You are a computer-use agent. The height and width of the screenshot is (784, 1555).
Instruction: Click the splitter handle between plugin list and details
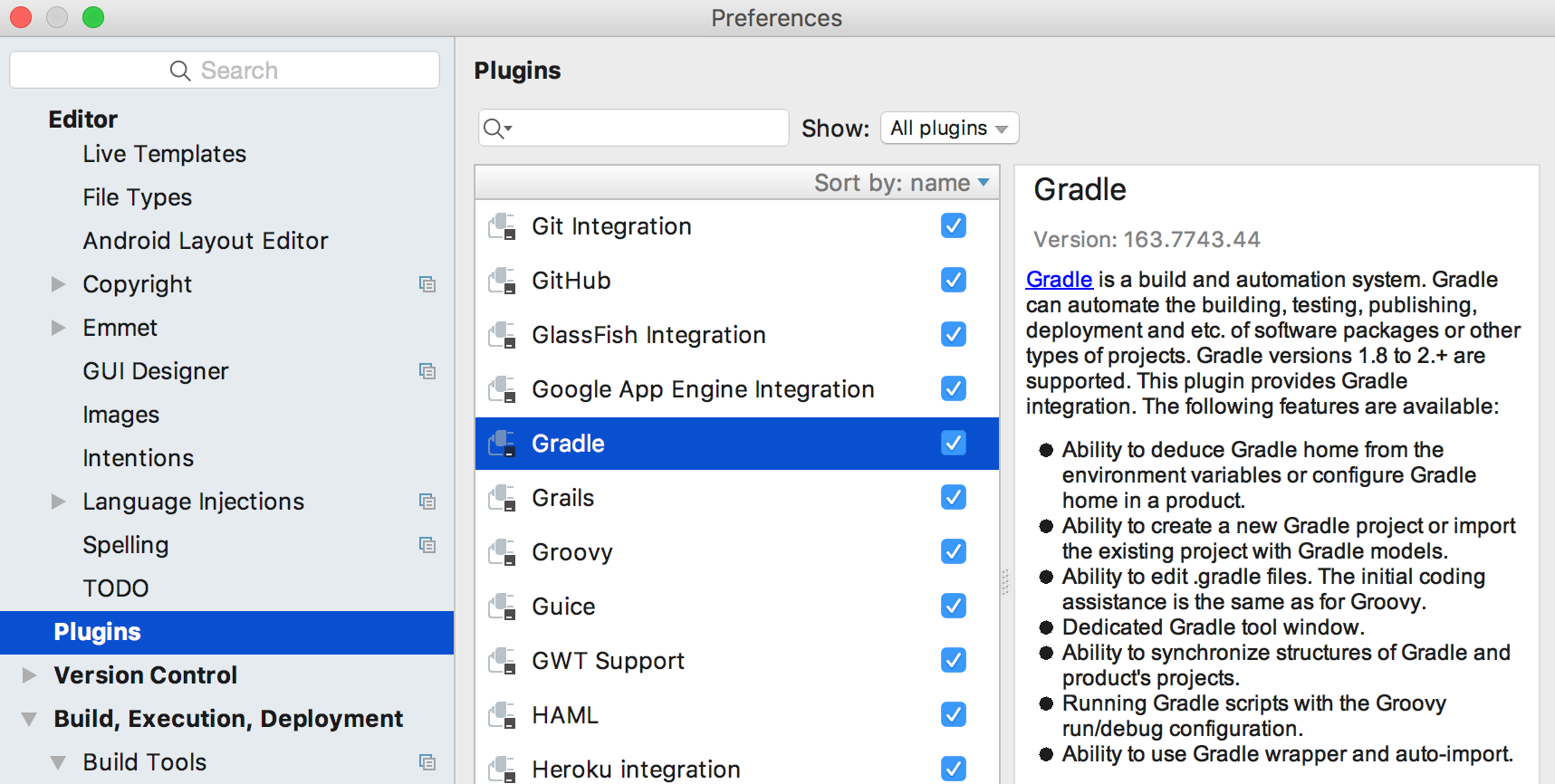pyautogui.click(x=1005, y=582)
